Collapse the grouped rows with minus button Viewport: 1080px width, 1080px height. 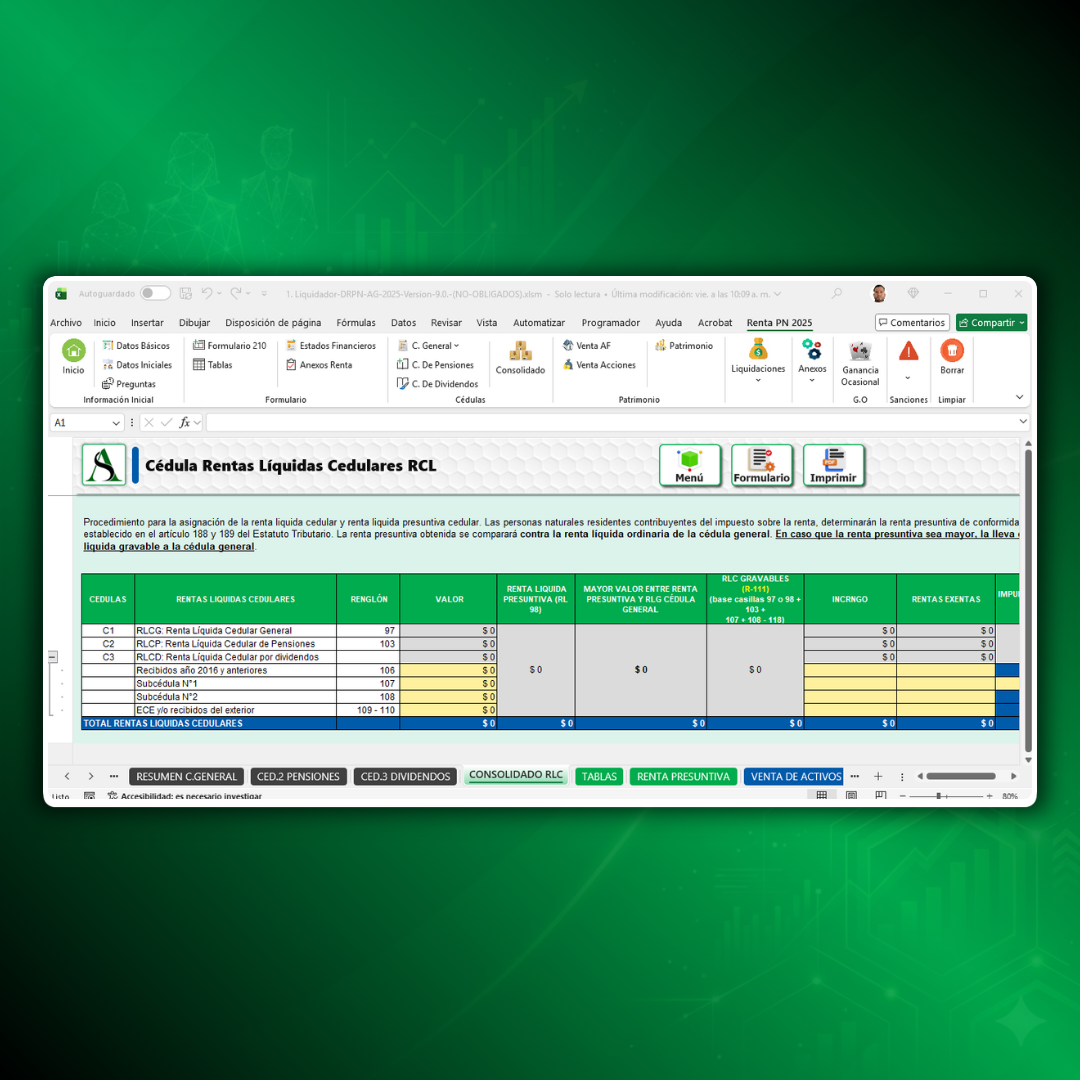pos(53,657)
